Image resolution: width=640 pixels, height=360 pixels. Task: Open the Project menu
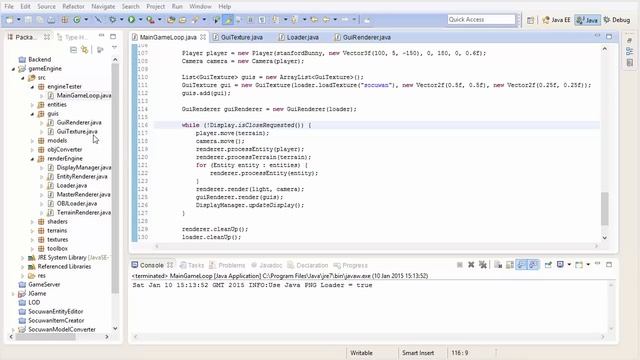point(156,7)
